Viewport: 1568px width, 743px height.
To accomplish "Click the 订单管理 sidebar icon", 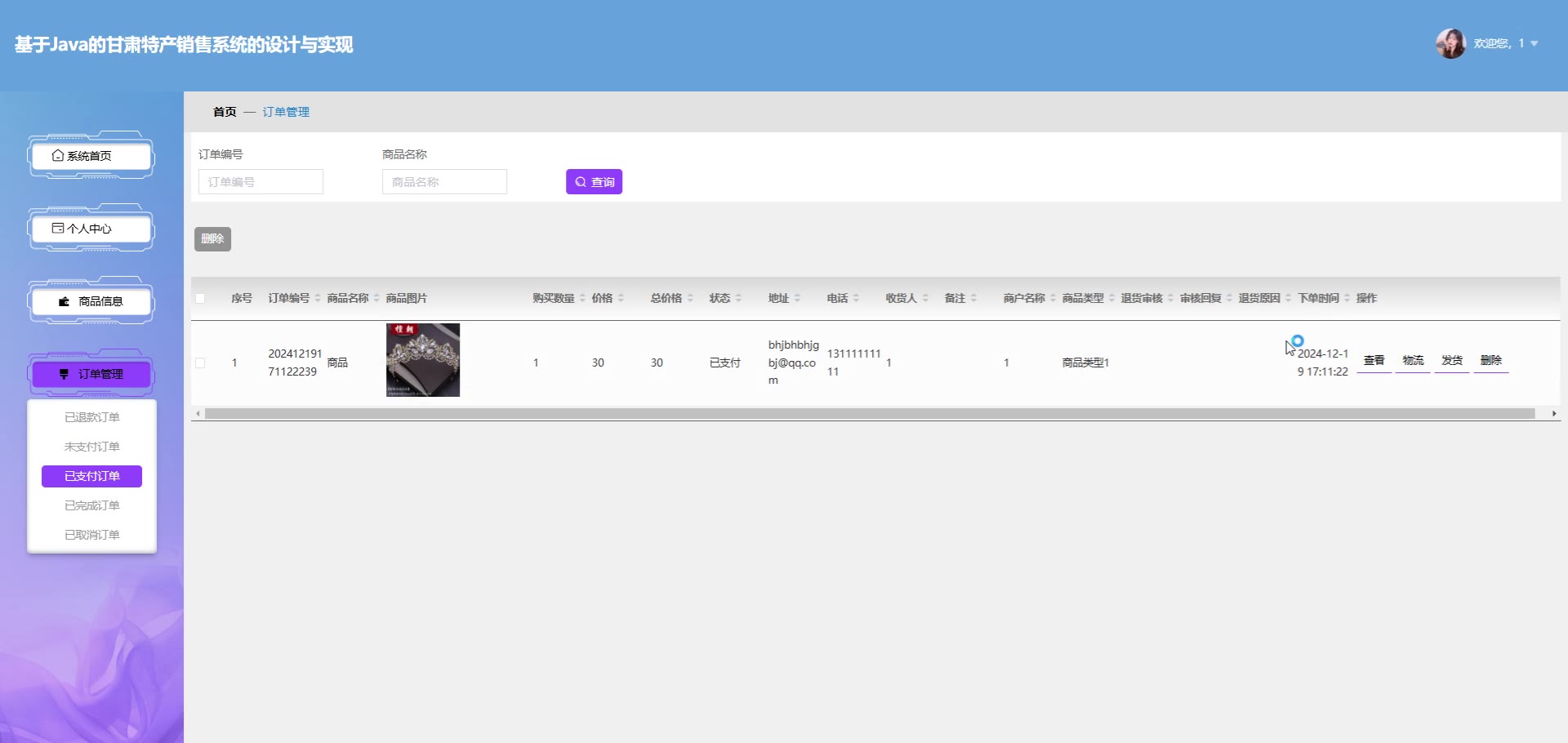I will pos(64,374).
